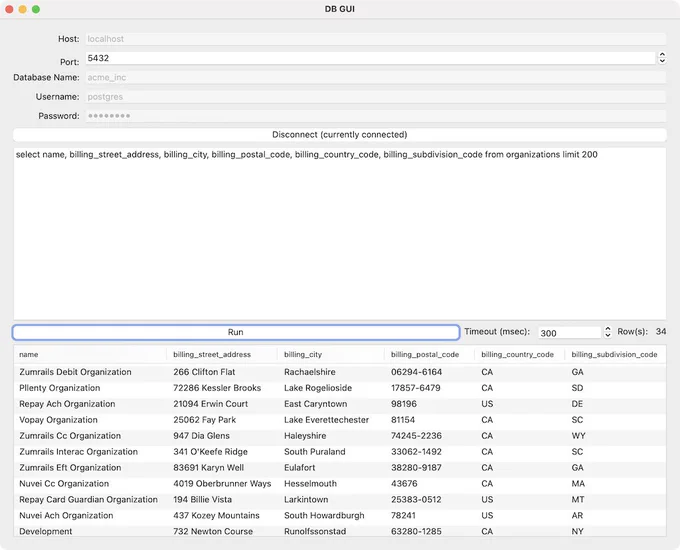This screenshot has height=550, width=680.
Task: Click the green window zoom button
Action: (x=36, y=9)
